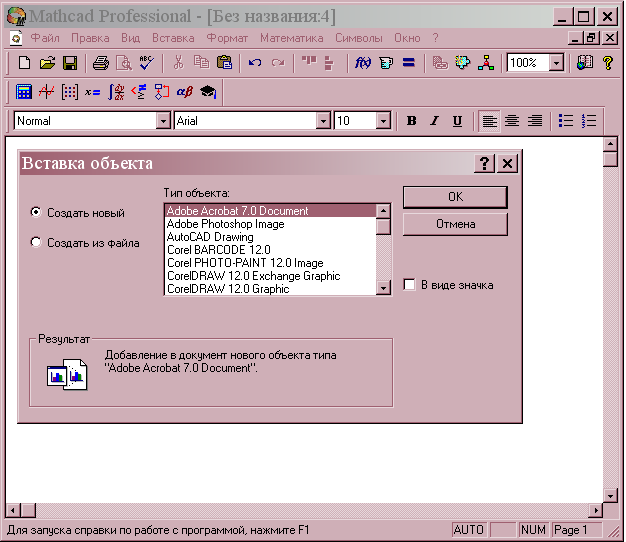This screenshot has width=626, height=542.
Task: Toggle center text alignment button
Action: 512,121
